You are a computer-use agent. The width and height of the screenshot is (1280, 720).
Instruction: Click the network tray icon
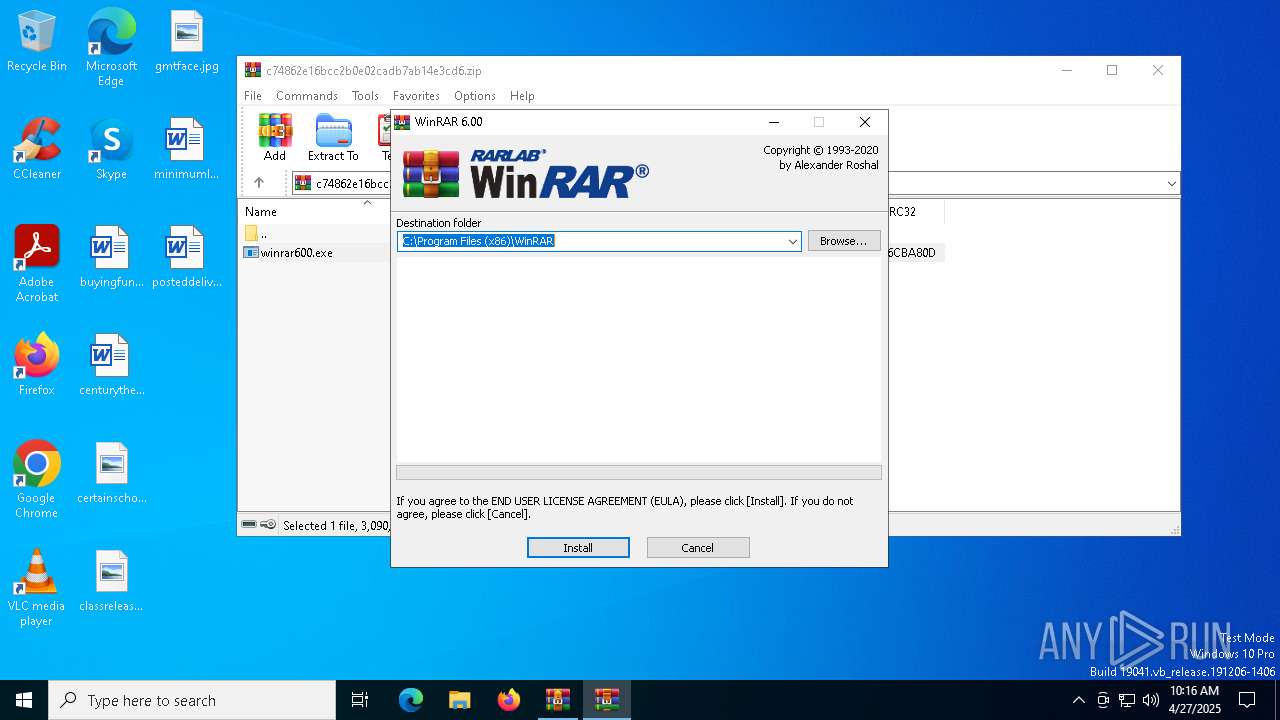1126,700
